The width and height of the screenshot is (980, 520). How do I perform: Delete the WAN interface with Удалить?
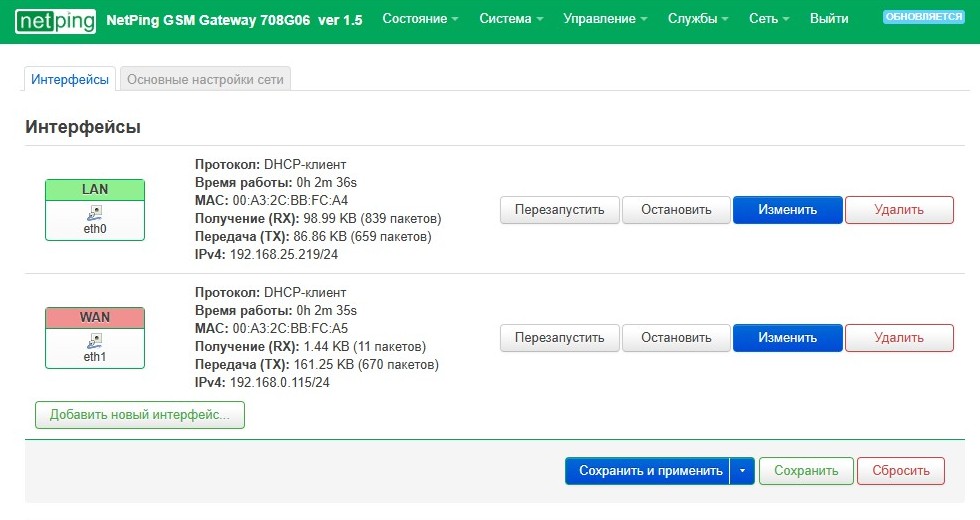pos(899,338)
